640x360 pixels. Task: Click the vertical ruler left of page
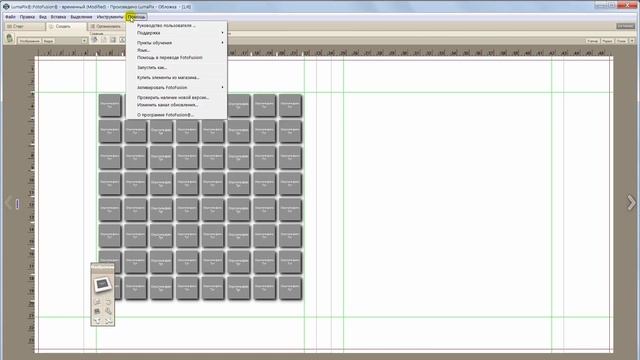click(31, 204)
